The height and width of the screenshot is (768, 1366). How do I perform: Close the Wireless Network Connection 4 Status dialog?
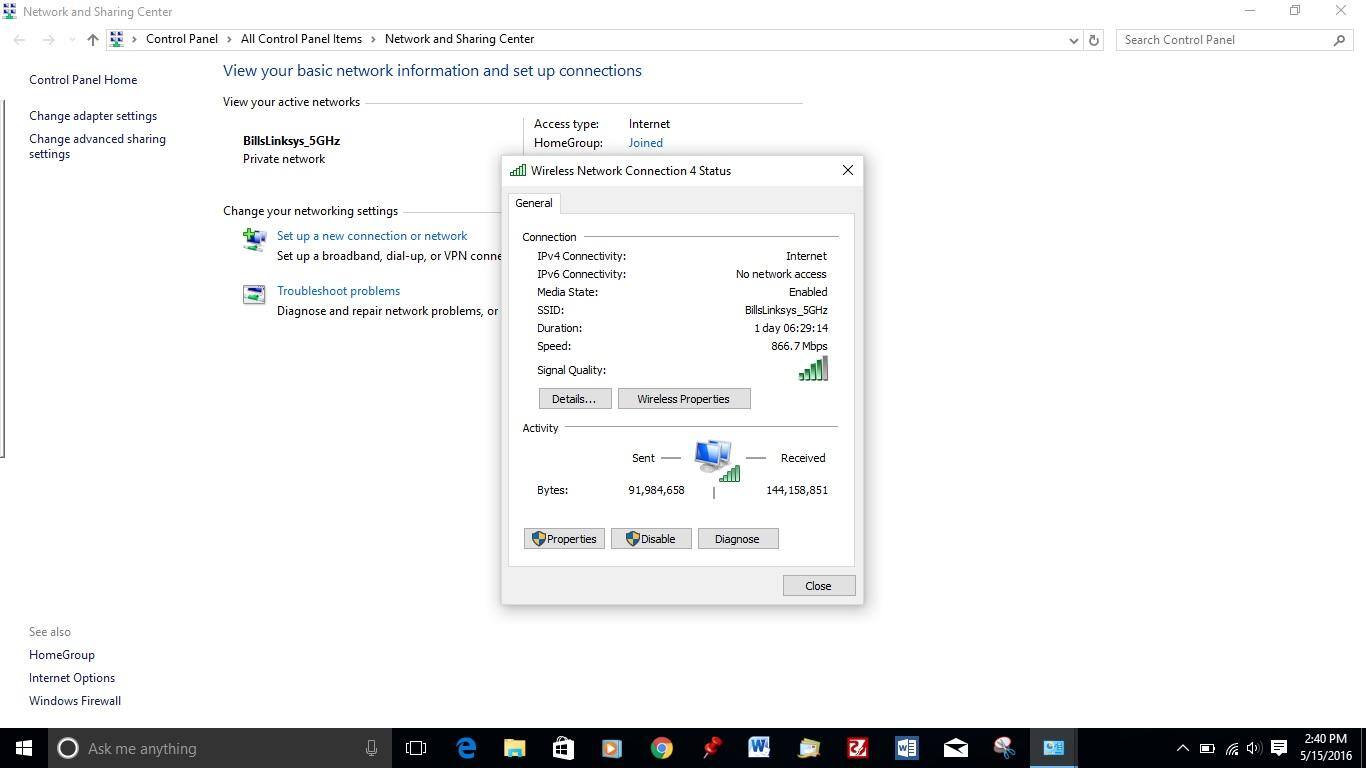847,170
